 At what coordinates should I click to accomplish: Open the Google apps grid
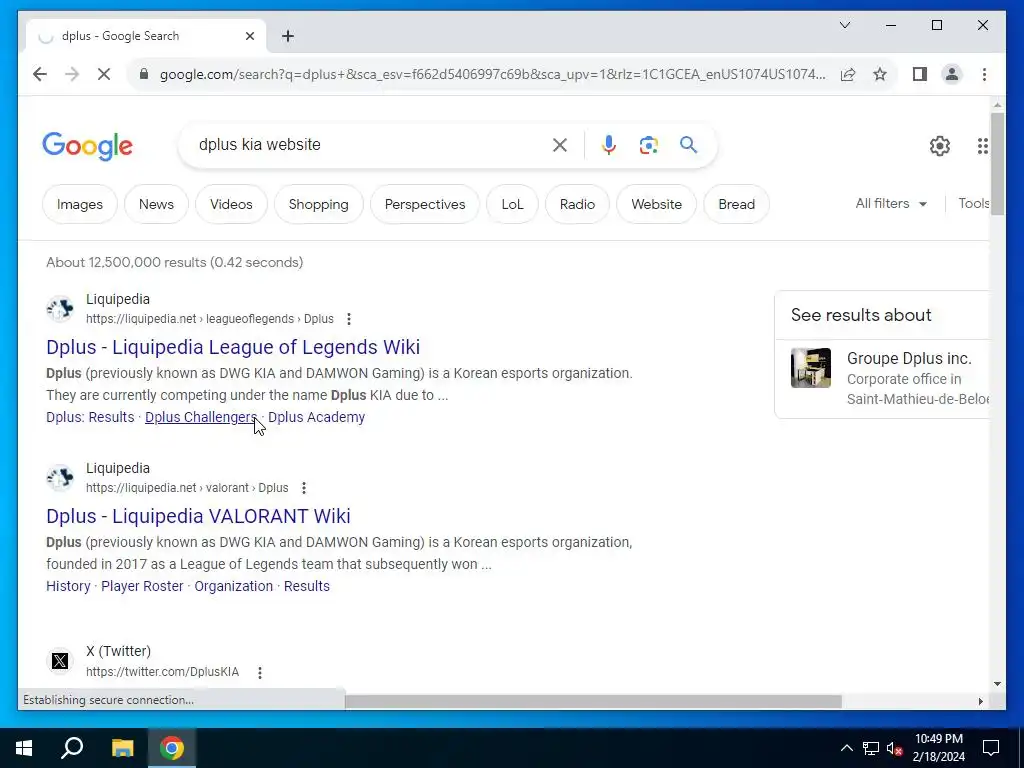coord(982,146)
